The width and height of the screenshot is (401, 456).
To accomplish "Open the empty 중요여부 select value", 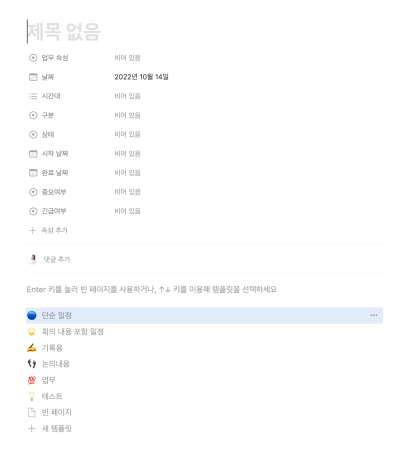I will coord(127,192).
